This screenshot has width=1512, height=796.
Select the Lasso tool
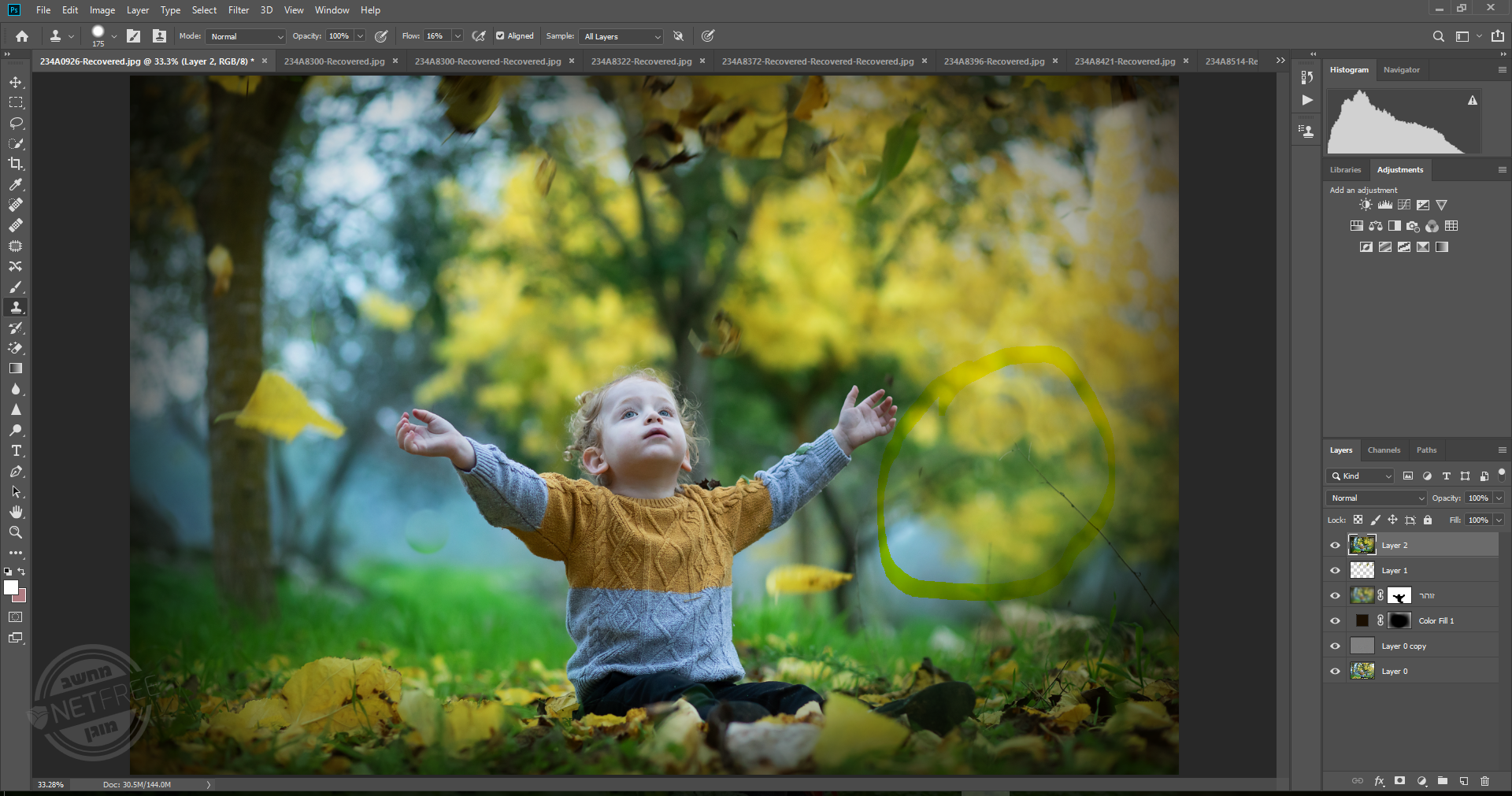[x=16, y=124]
